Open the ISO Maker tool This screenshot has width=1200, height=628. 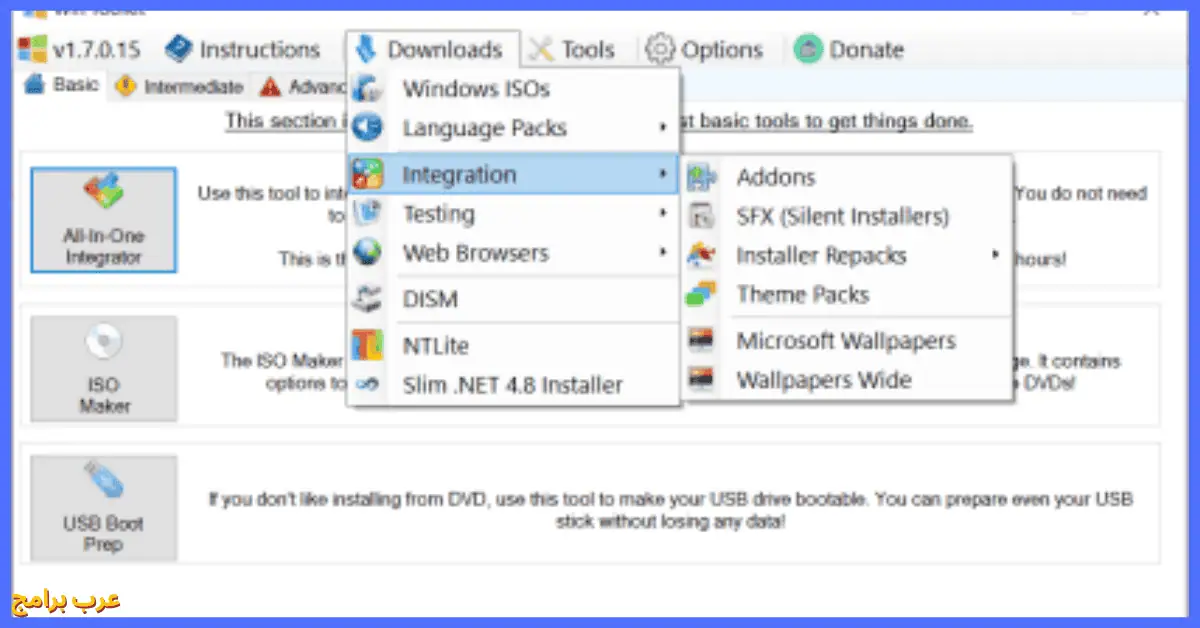104,369
